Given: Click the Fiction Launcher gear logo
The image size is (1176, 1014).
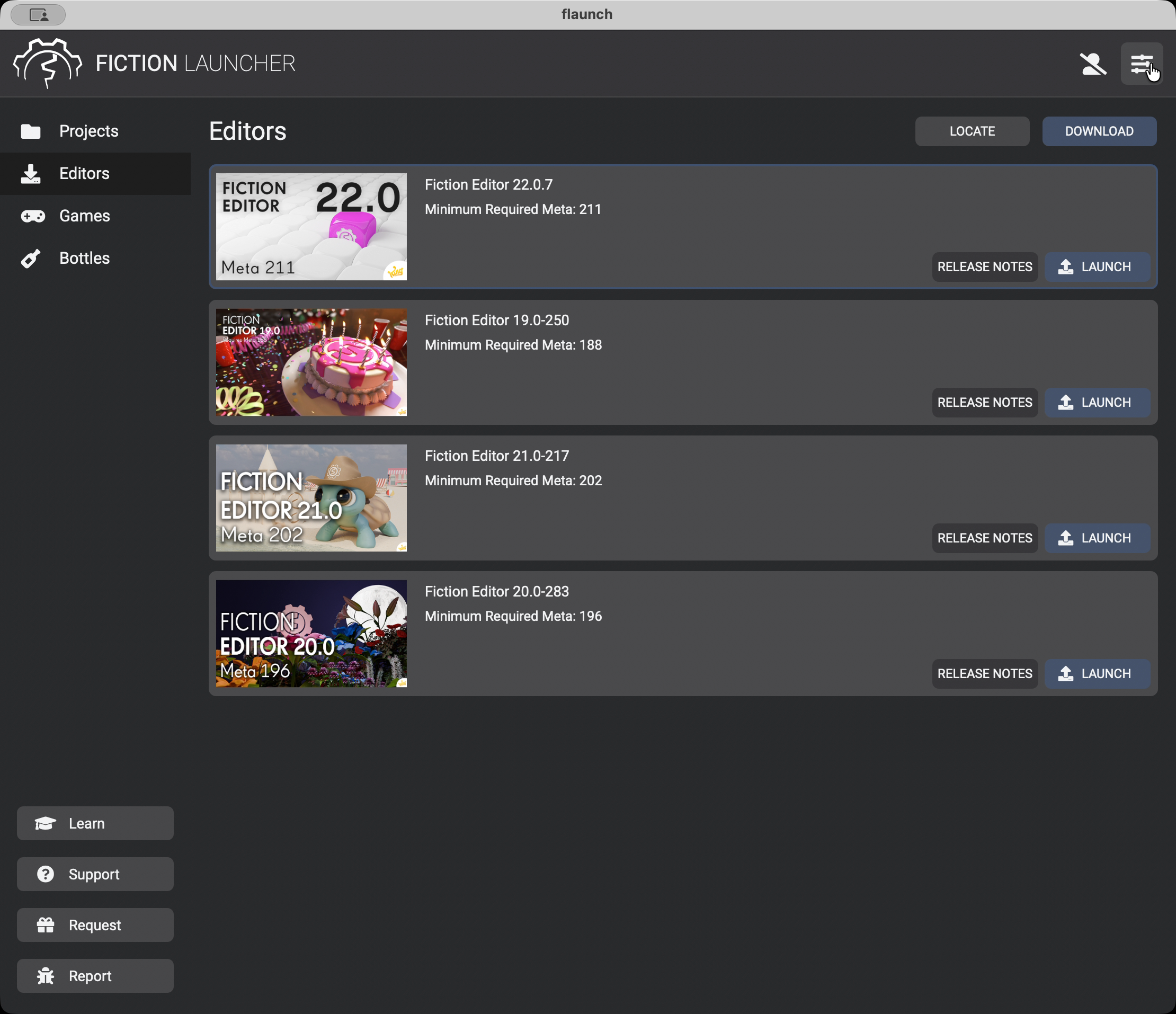Looking at the screenshot, I should (x=47, y=63).
